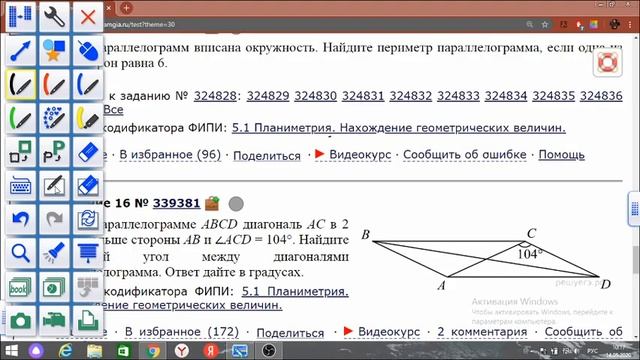Screen dimensions: 640x360
Task: Undo the last action
Action: coord(20,219)
